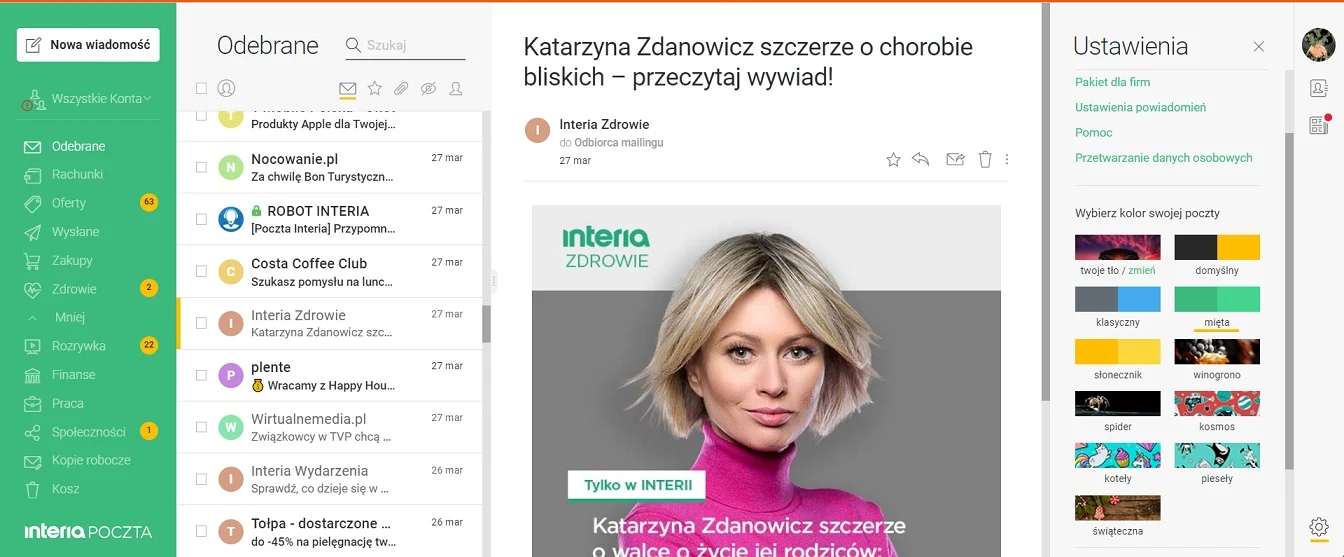Filter inbox by starred messages
The height and width of the screenshot is (557, 1344).
pos(375,89)
